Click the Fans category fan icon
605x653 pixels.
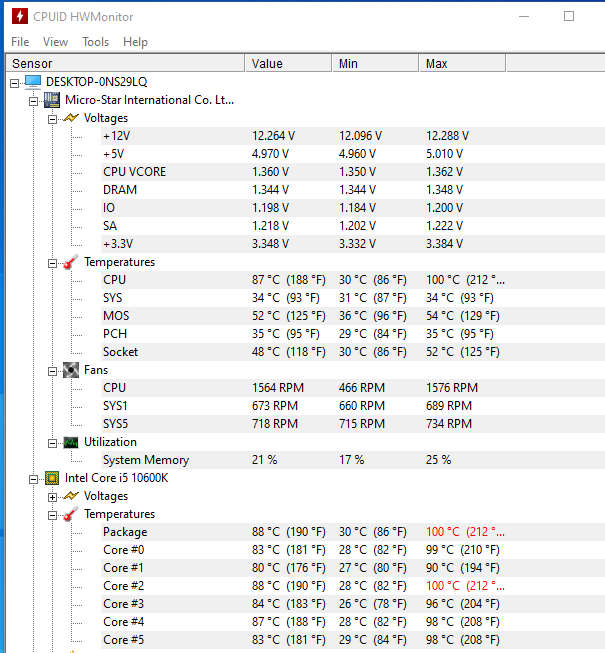pyautogui.click(x=71, y=370)
